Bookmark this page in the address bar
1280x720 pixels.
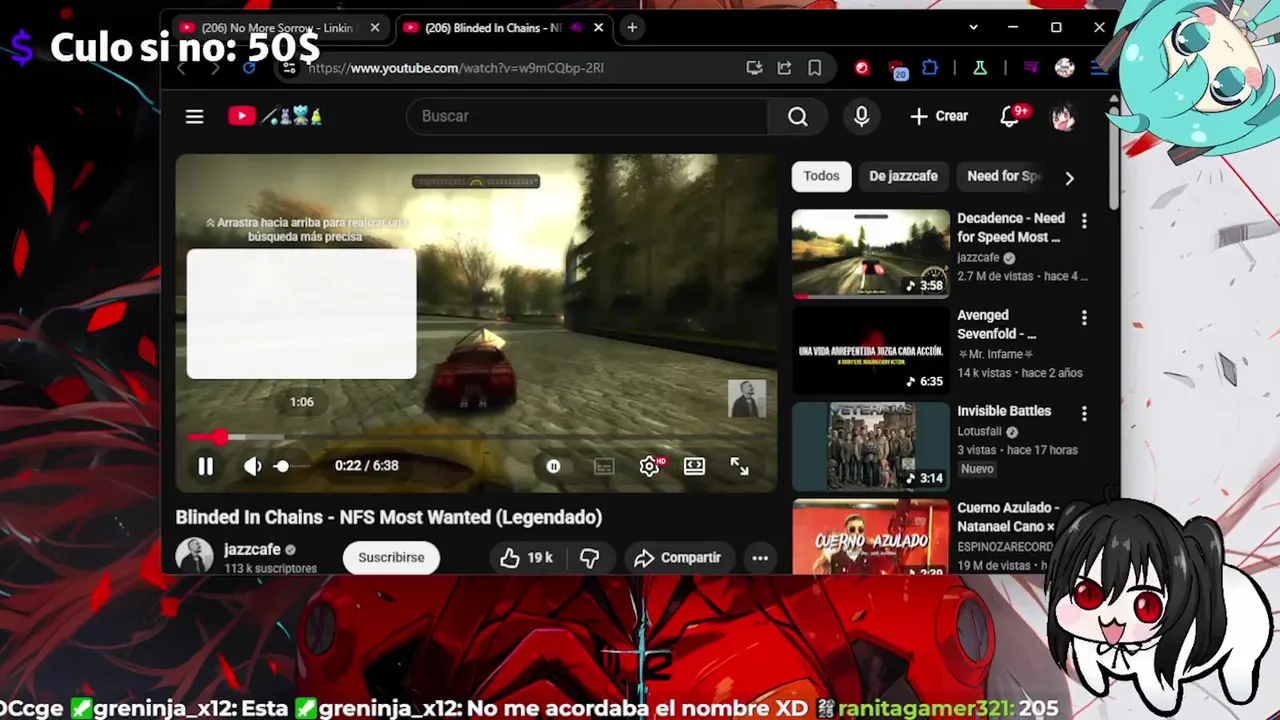[x=815, y=68]
